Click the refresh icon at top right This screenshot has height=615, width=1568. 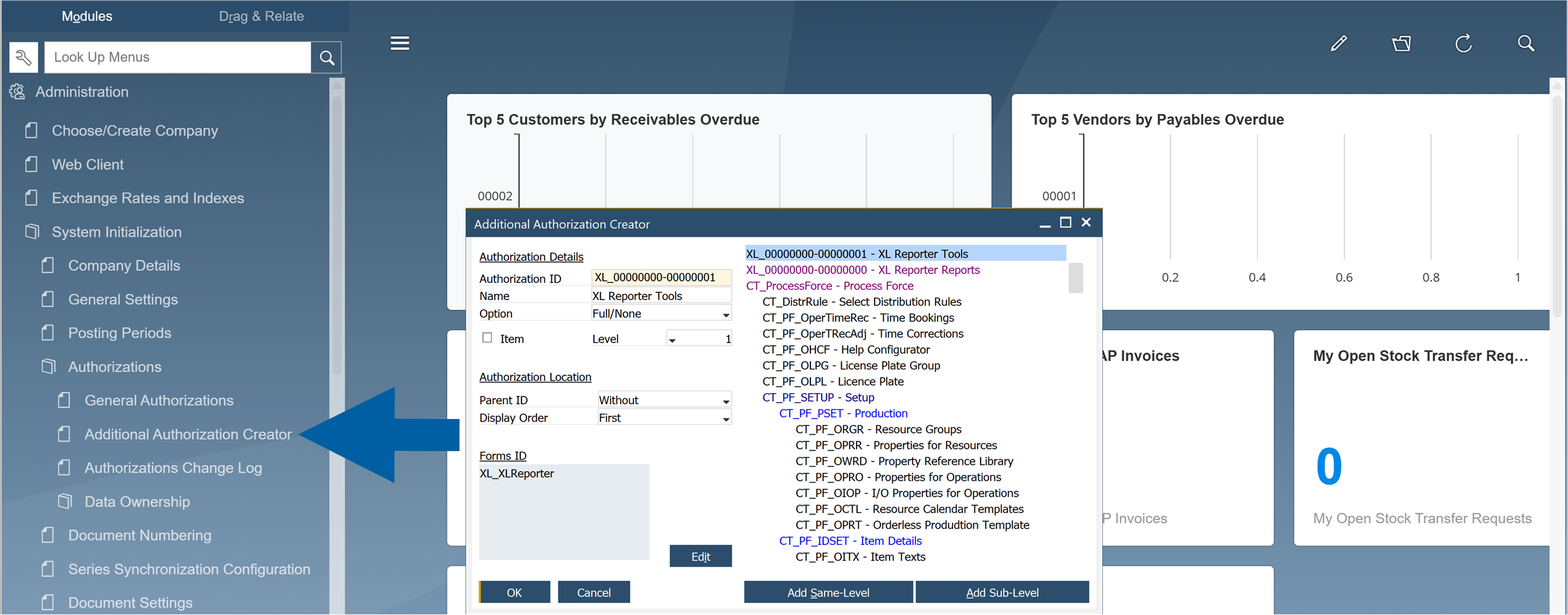coord(1464,43)
